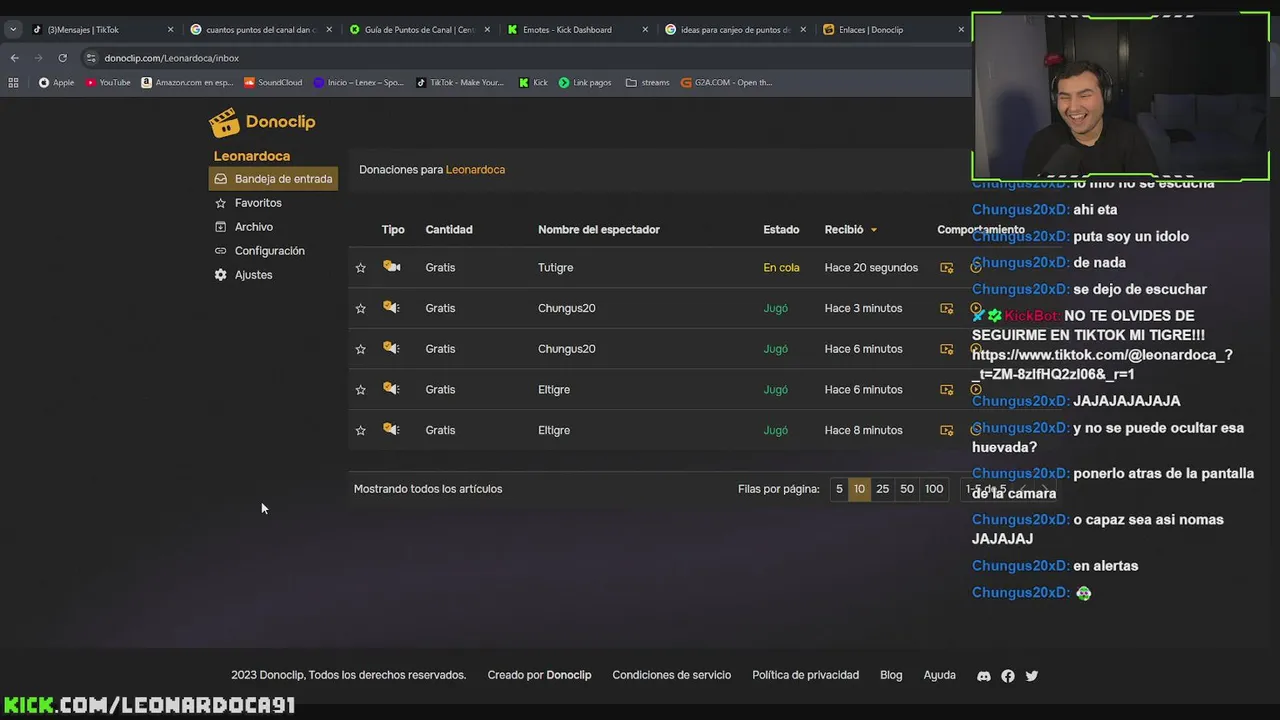Click the audio type icon for Chungus20, 6 minutes ago
This screenshot has height=720, width=1280.
click(x=392, y=348)
